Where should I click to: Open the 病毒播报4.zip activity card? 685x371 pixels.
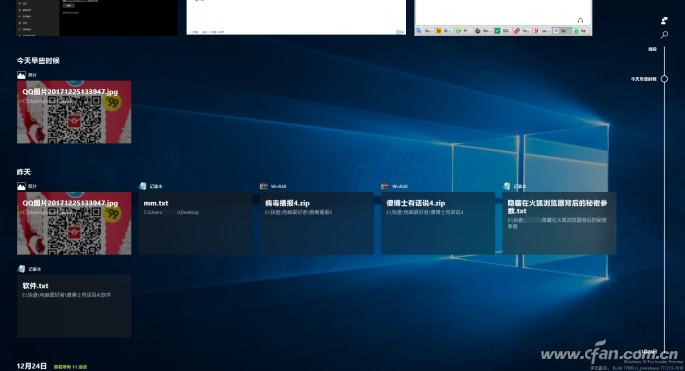[317, 223]
